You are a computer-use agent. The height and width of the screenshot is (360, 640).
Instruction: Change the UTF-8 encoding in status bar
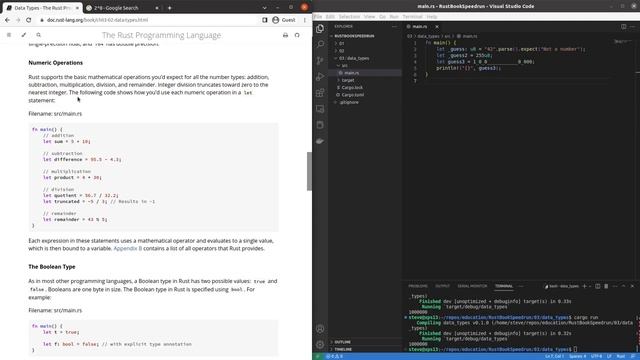[596, 356]
